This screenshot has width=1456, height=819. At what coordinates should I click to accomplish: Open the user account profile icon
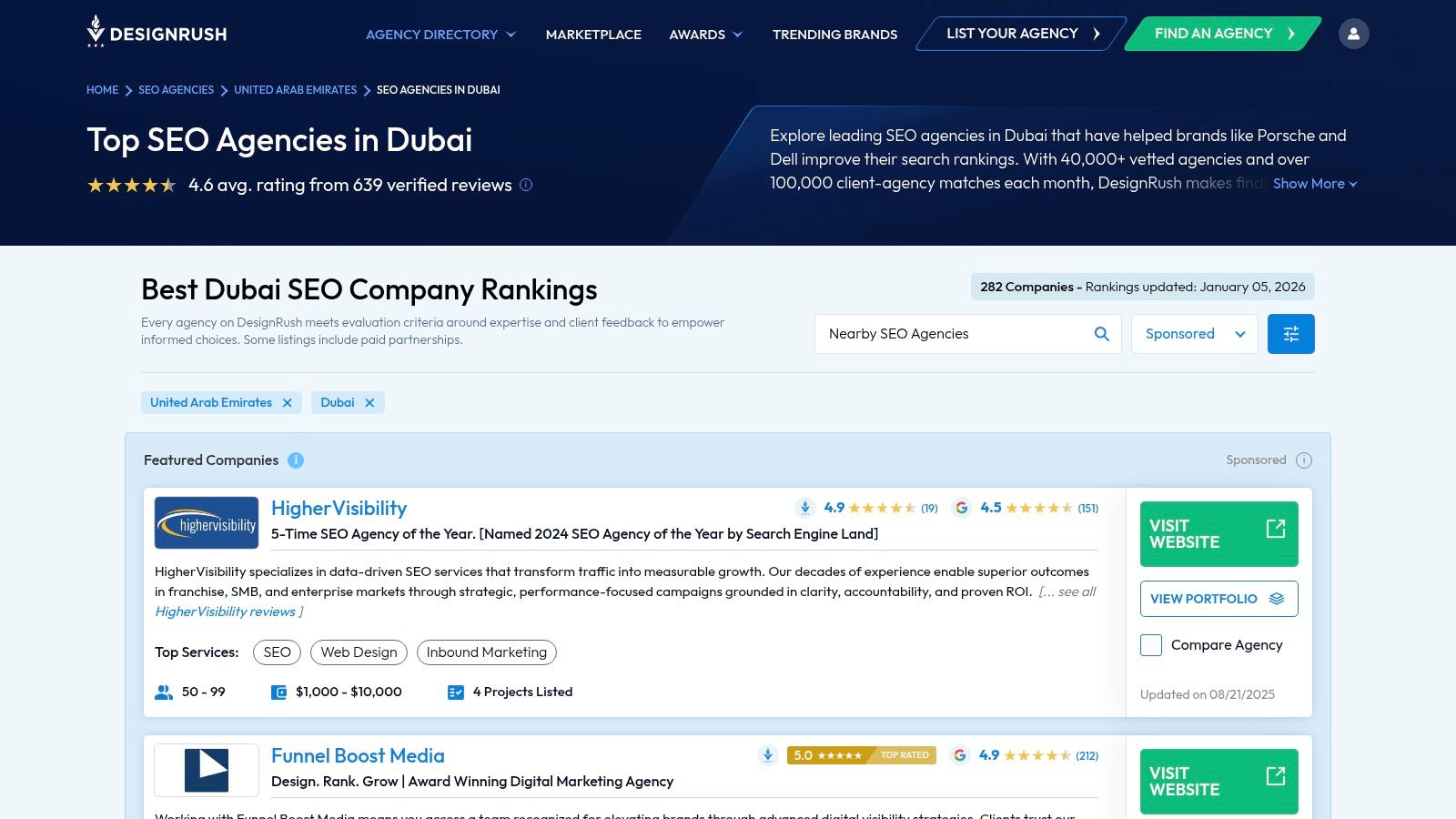pyautogui.click(x=1353, y=34)
